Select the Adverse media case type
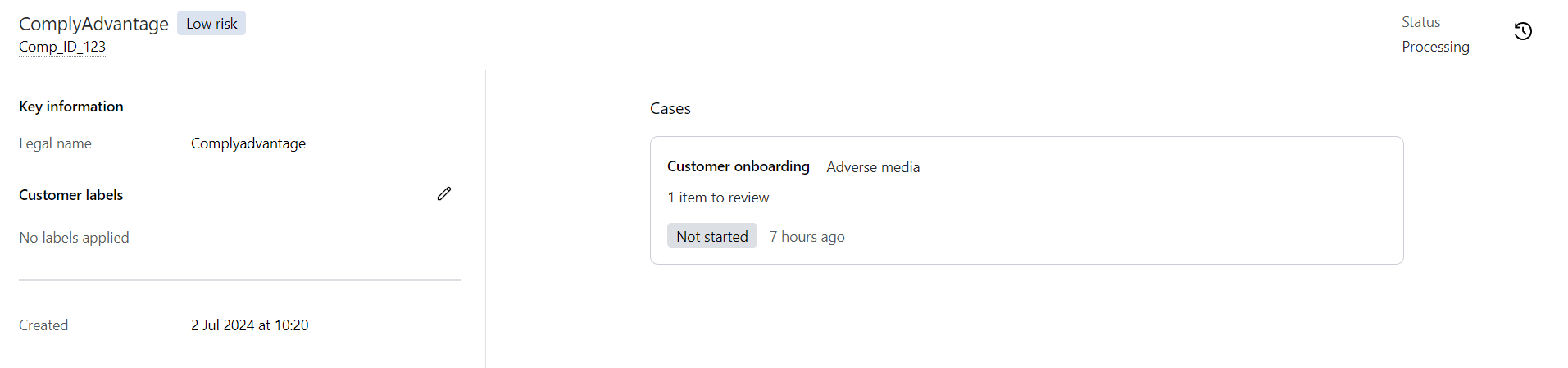This screenshot has width=1568, height=368. 873,167
